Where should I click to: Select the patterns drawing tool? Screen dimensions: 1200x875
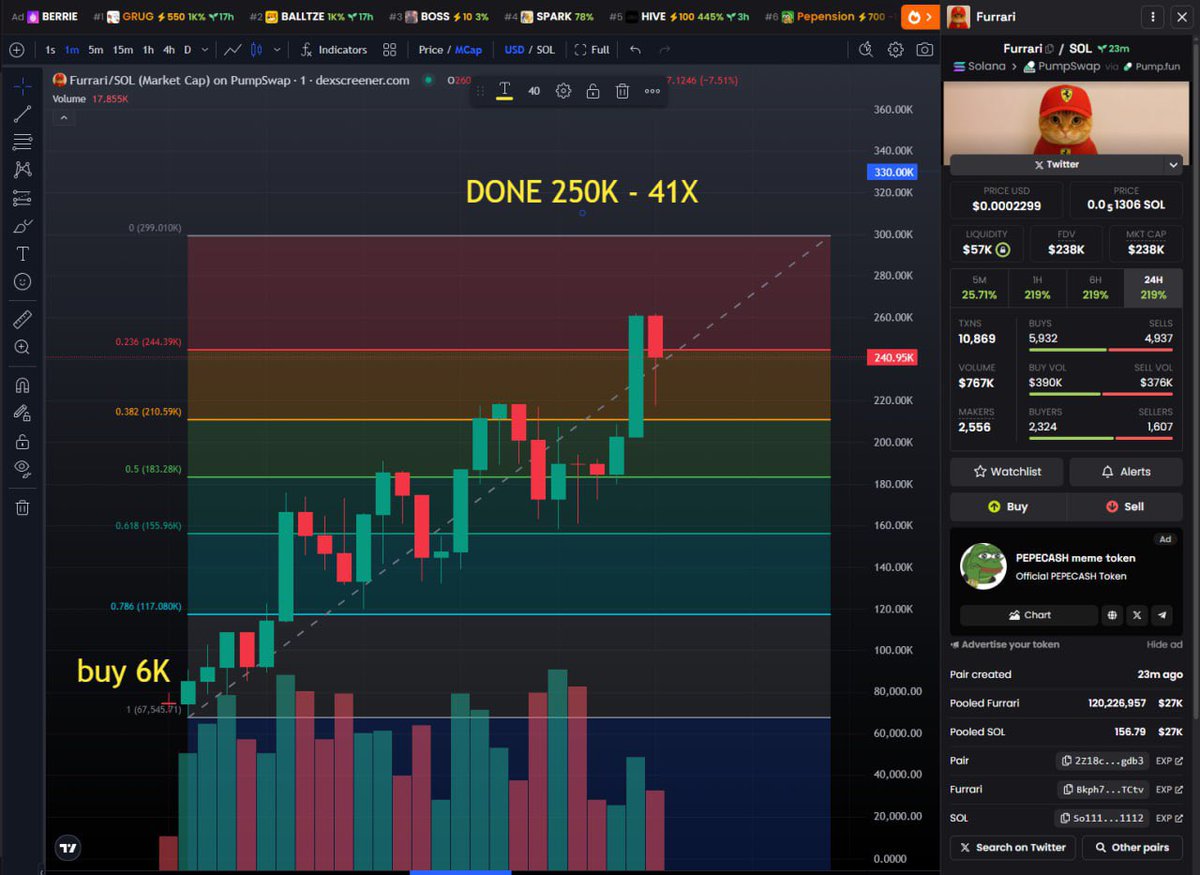coord(22,170)
